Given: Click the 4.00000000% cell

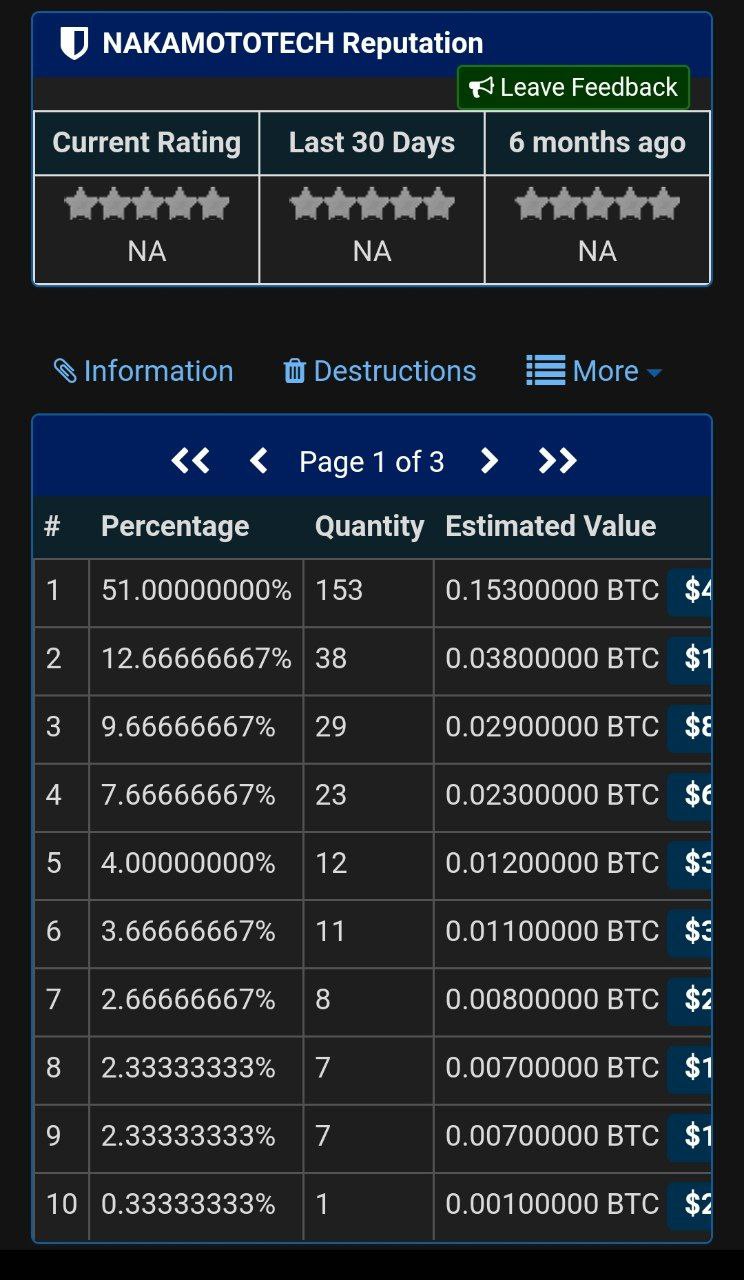Looking at the screenshot, I should [196, 863].
